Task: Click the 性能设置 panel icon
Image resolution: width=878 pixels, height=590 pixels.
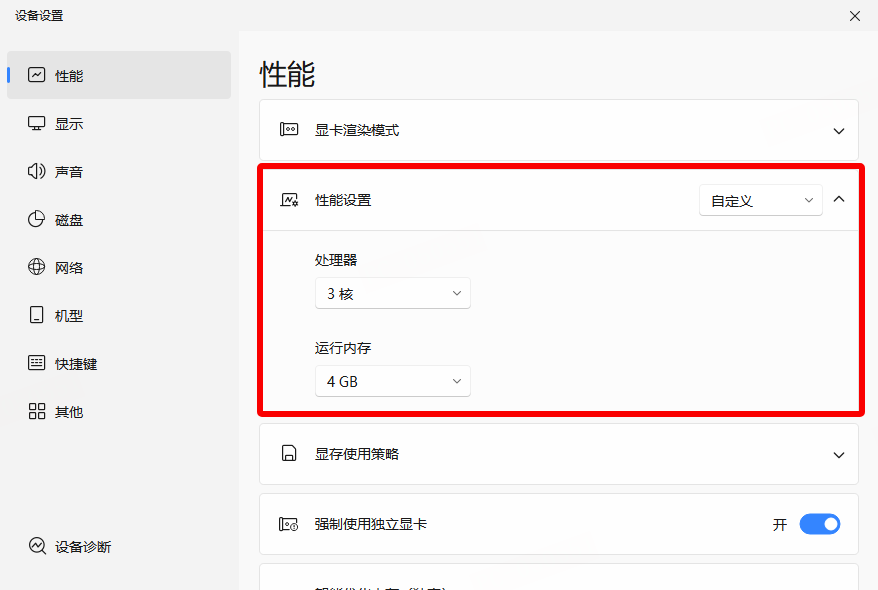Action: pyautogui.click(x=288, y=199)
